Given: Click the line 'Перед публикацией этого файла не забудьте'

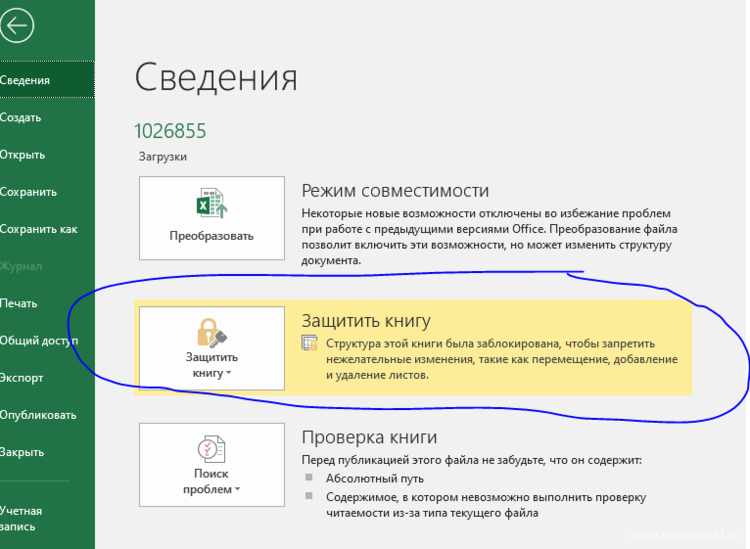Looking at the screenshot, I should [472, 460].
